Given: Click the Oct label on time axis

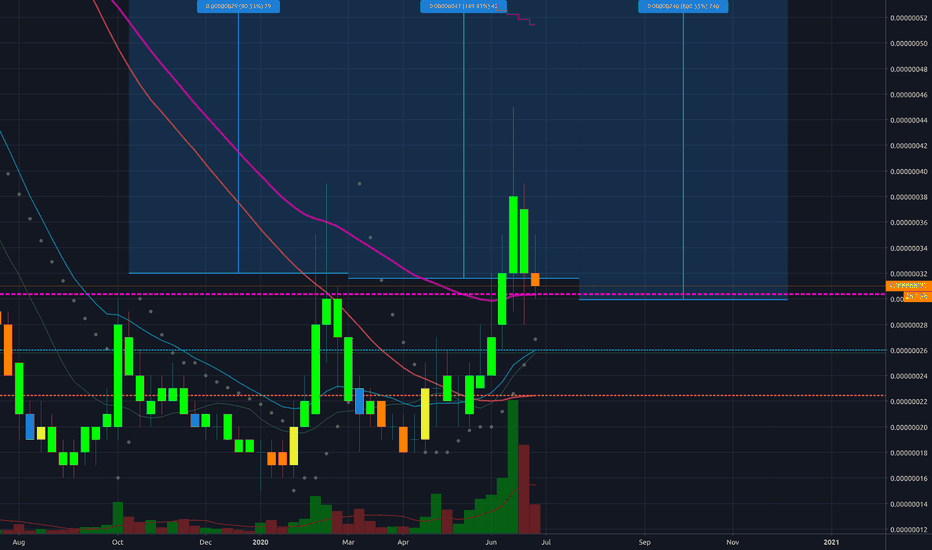Looking at the screenshot, I should [x=118, y=542].
